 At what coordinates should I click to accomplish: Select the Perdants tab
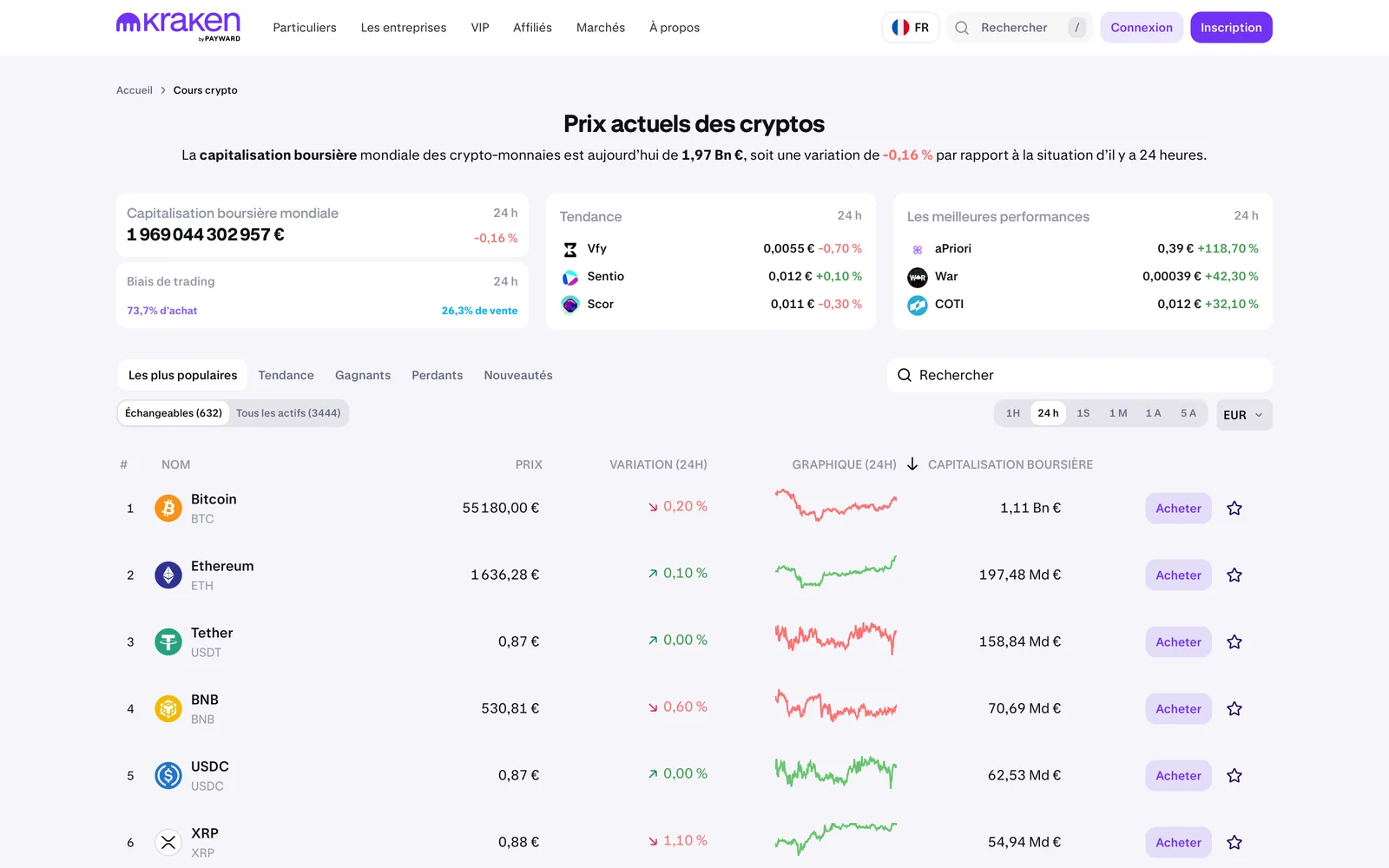437,375
